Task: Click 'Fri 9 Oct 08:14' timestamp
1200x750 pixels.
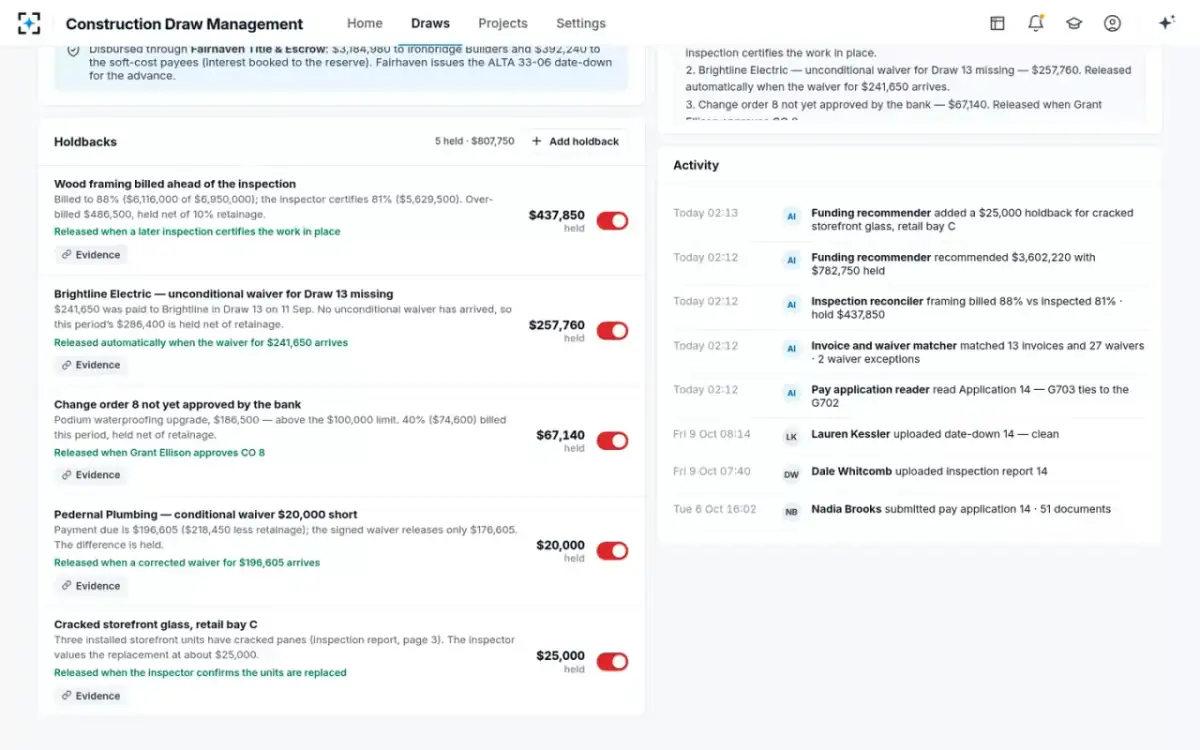Action: tap(712, 435)
